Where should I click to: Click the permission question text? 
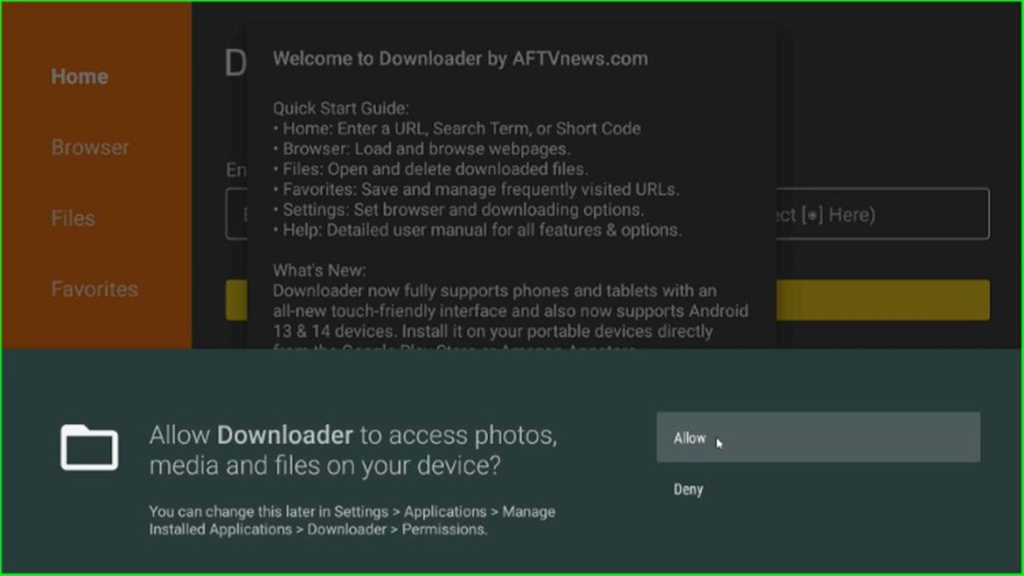point(353,451)
